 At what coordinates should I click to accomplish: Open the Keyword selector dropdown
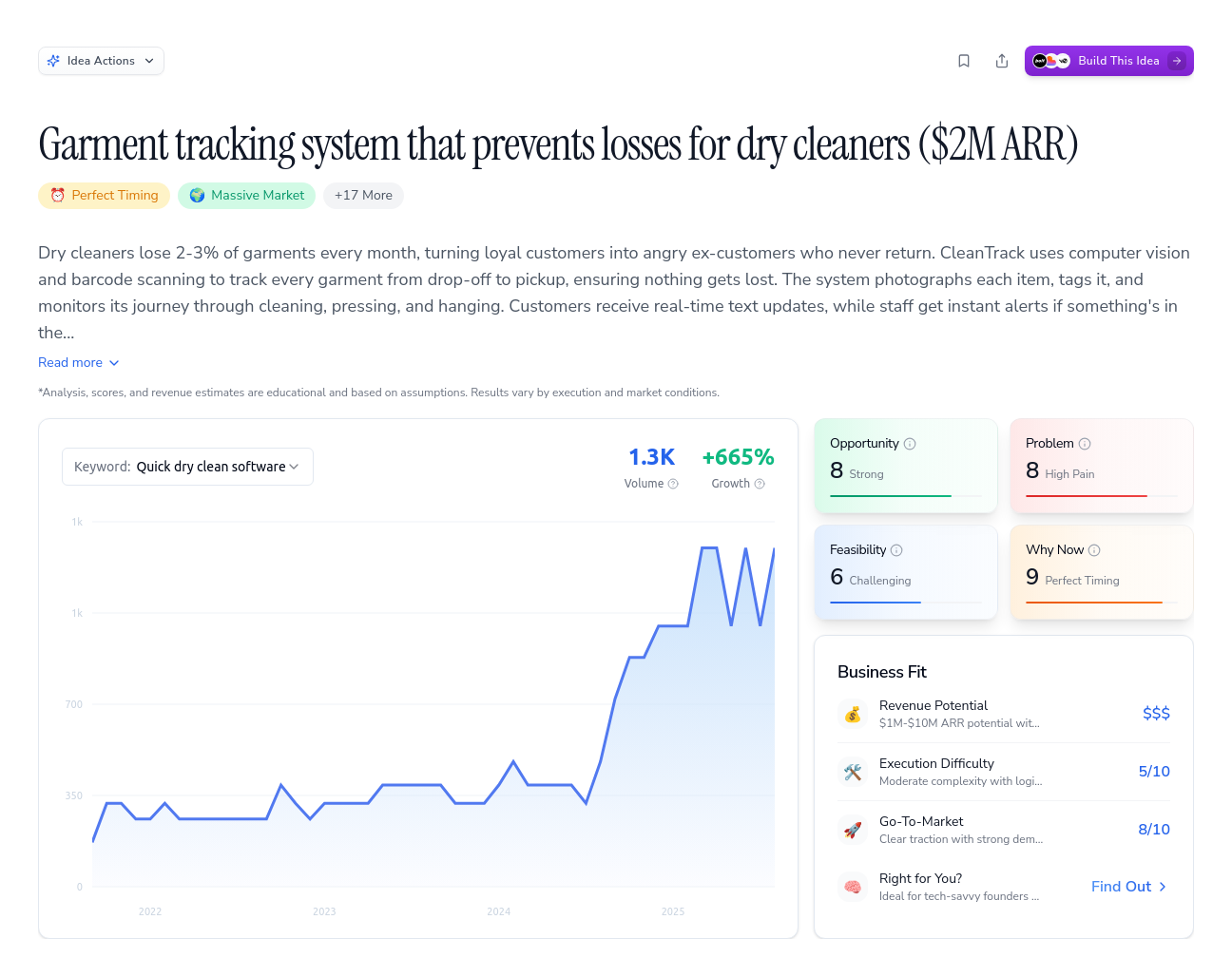point(187,467)
